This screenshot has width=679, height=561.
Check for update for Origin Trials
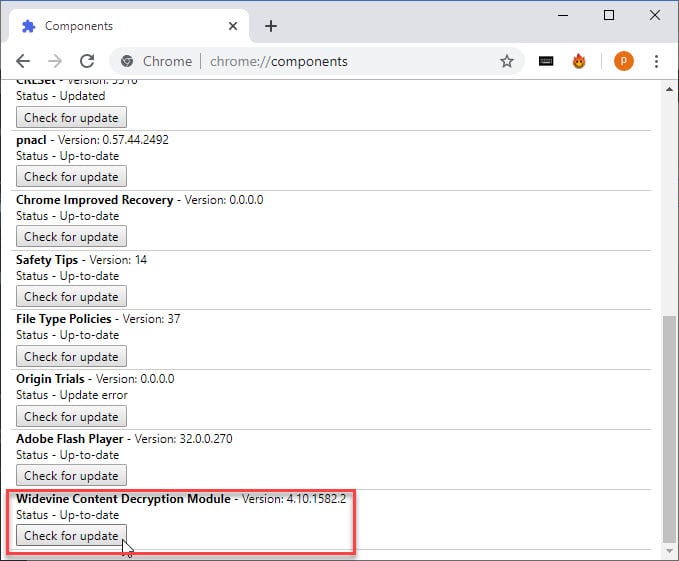[71, 416]
